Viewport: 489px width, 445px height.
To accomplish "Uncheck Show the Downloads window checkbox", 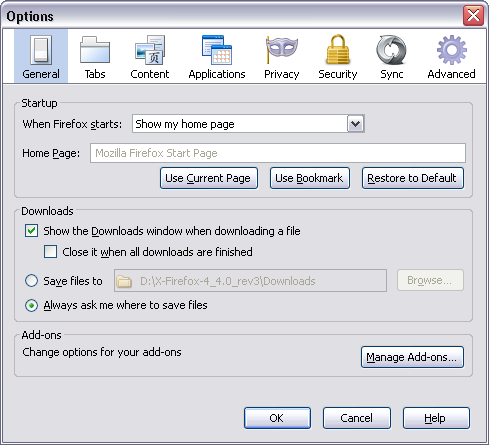I will coord(31,231).
